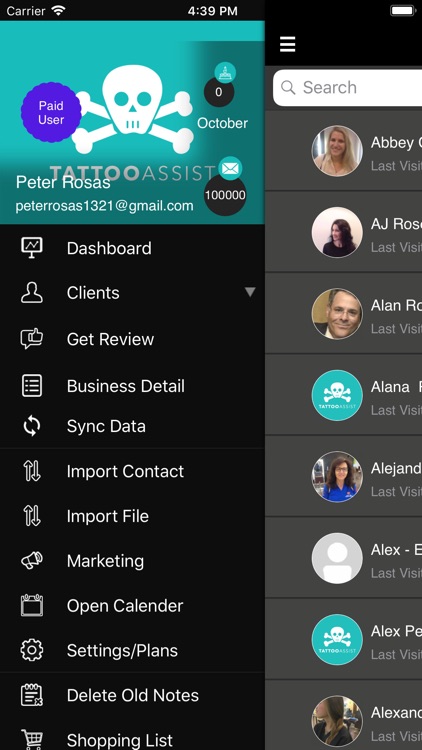This screenshot has height=750, width=422.
Task: Tap peterrosas1321@gmail.com email text
Action: pos(104,206)
